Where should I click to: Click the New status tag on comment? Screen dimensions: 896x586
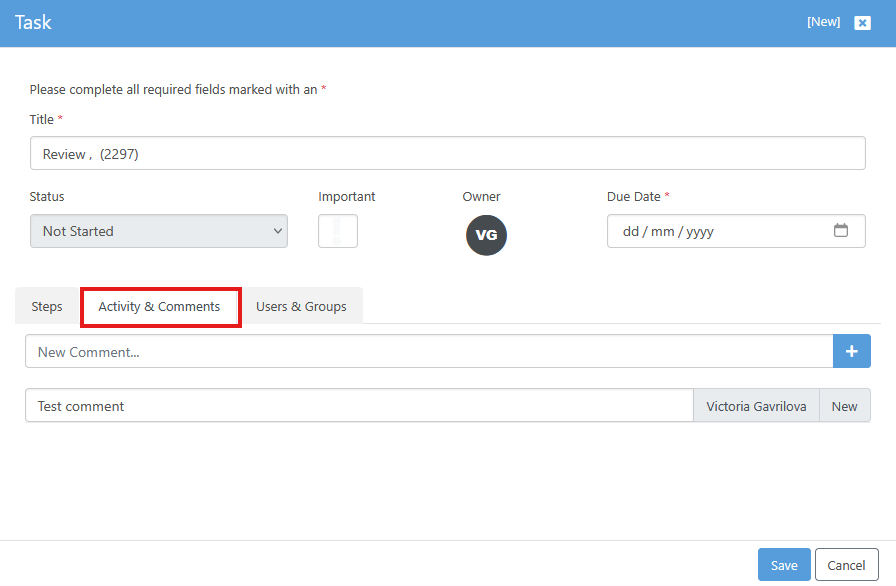tap(845, 406)
